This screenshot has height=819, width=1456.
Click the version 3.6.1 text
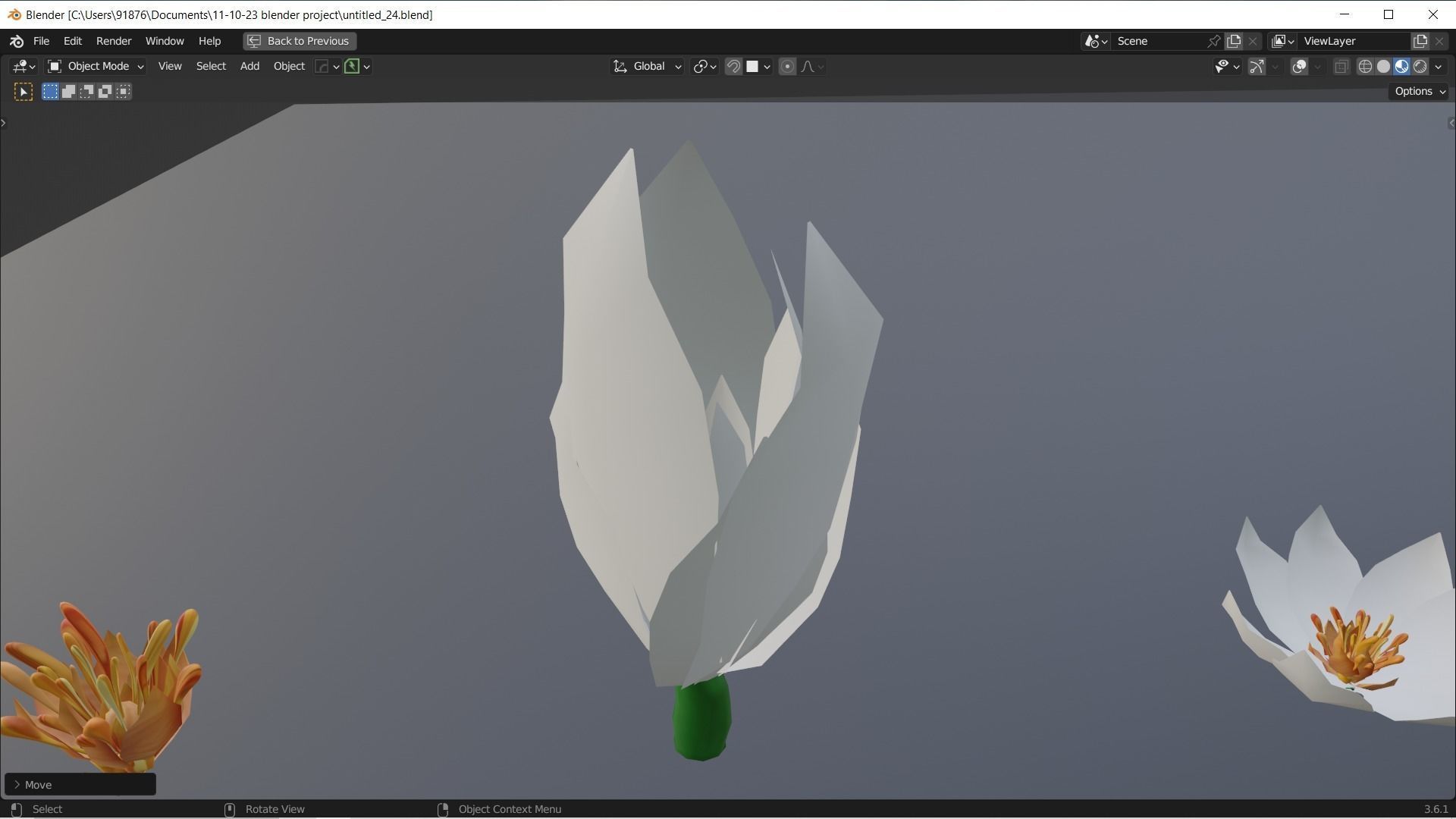[1436, 809]
